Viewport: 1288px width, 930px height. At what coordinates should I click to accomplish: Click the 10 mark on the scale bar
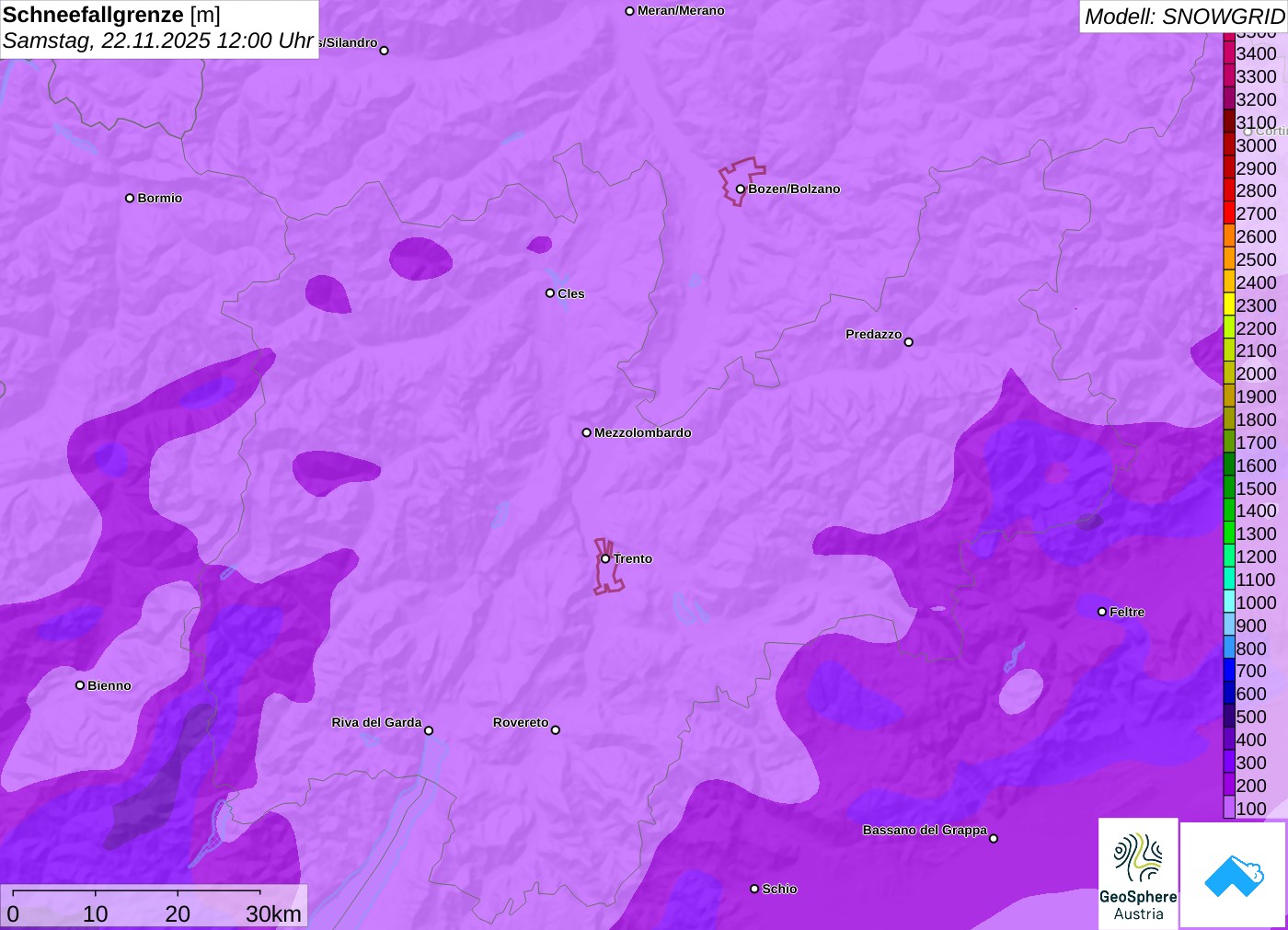[x=96, y=913]
